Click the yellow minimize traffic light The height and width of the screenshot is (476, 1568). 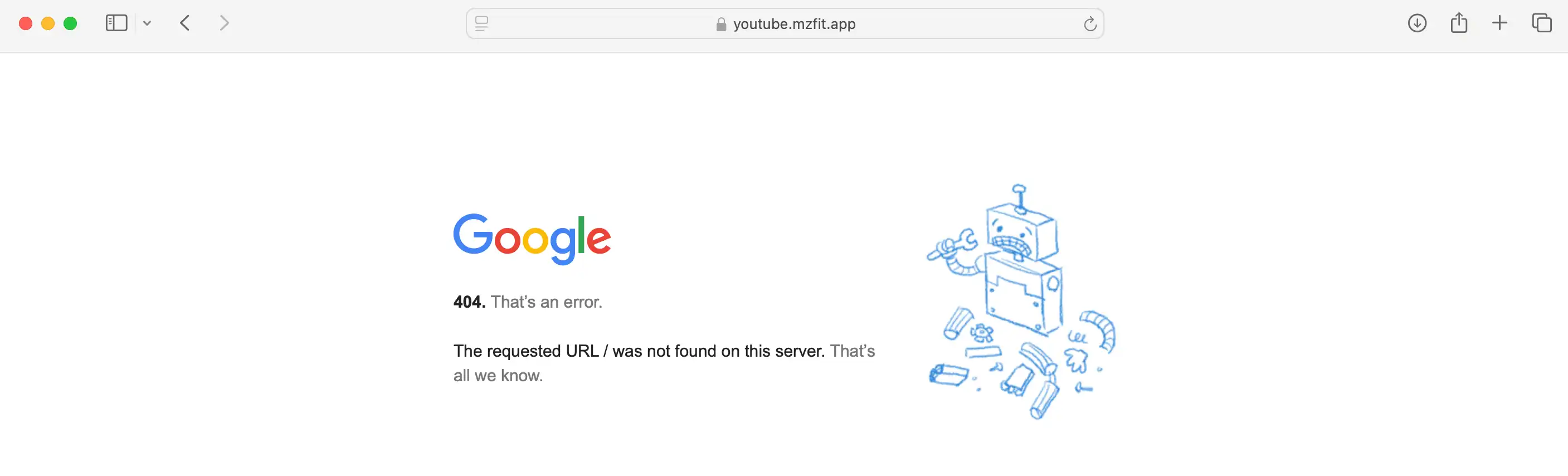click(x=47, y=23)
